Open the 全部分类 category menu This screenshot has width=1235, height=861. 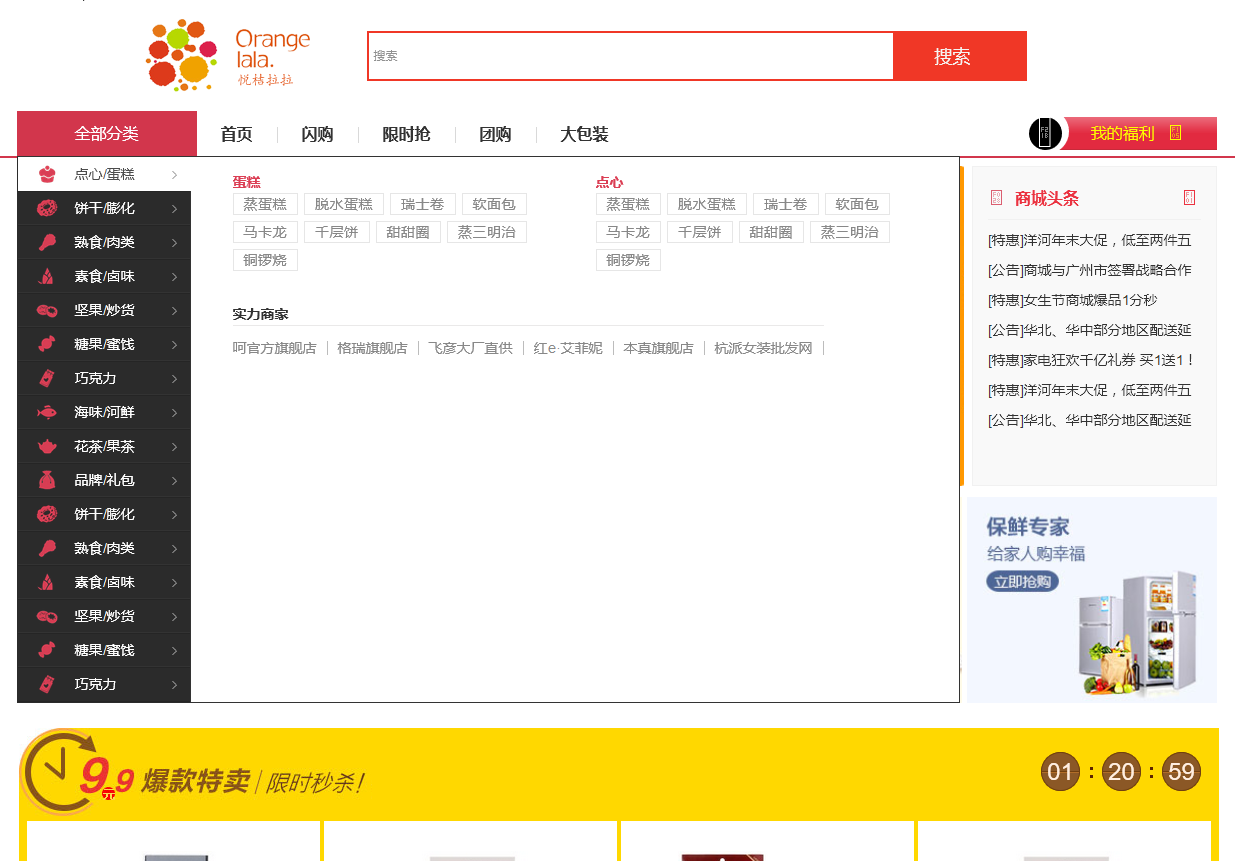point(107,134)
